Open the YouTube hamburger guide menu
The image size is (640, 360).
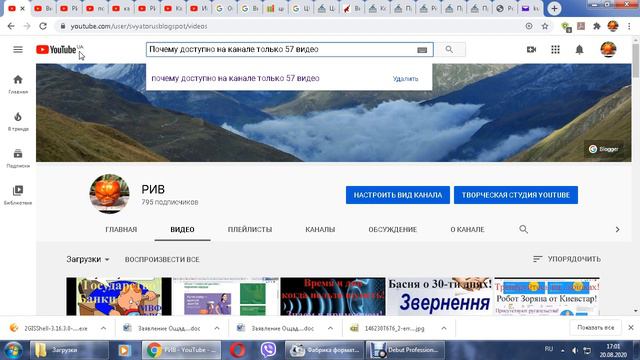pos(18,49)
